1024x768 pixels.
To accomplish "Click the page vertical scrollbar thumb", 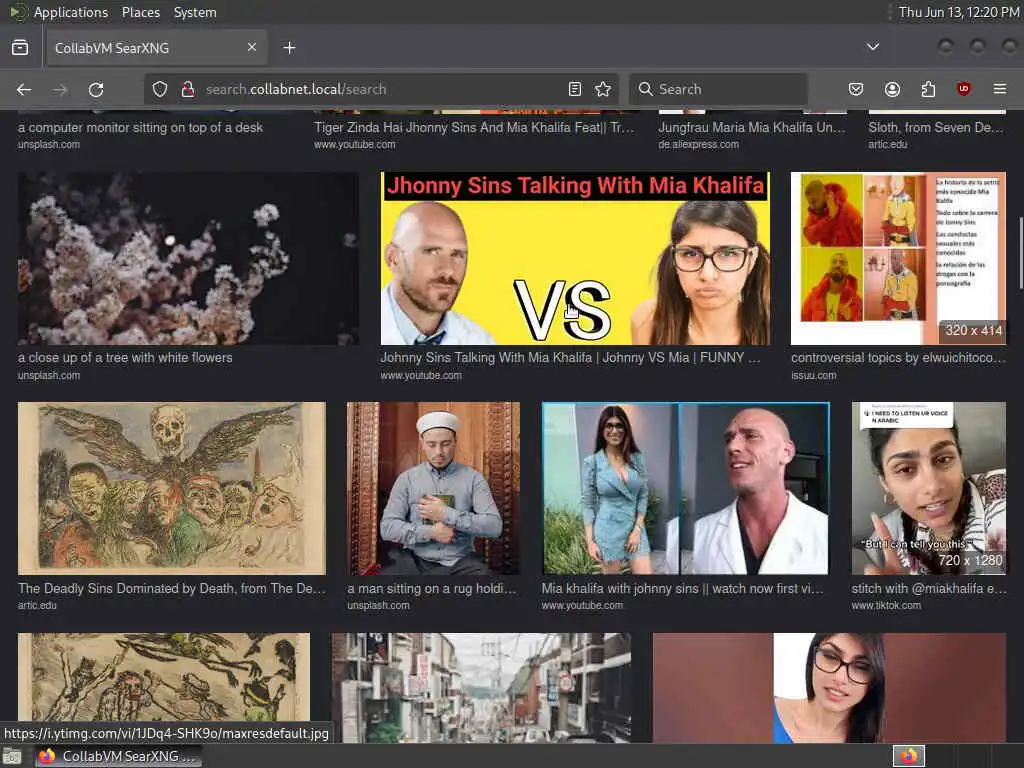I will coord(1020,253).
